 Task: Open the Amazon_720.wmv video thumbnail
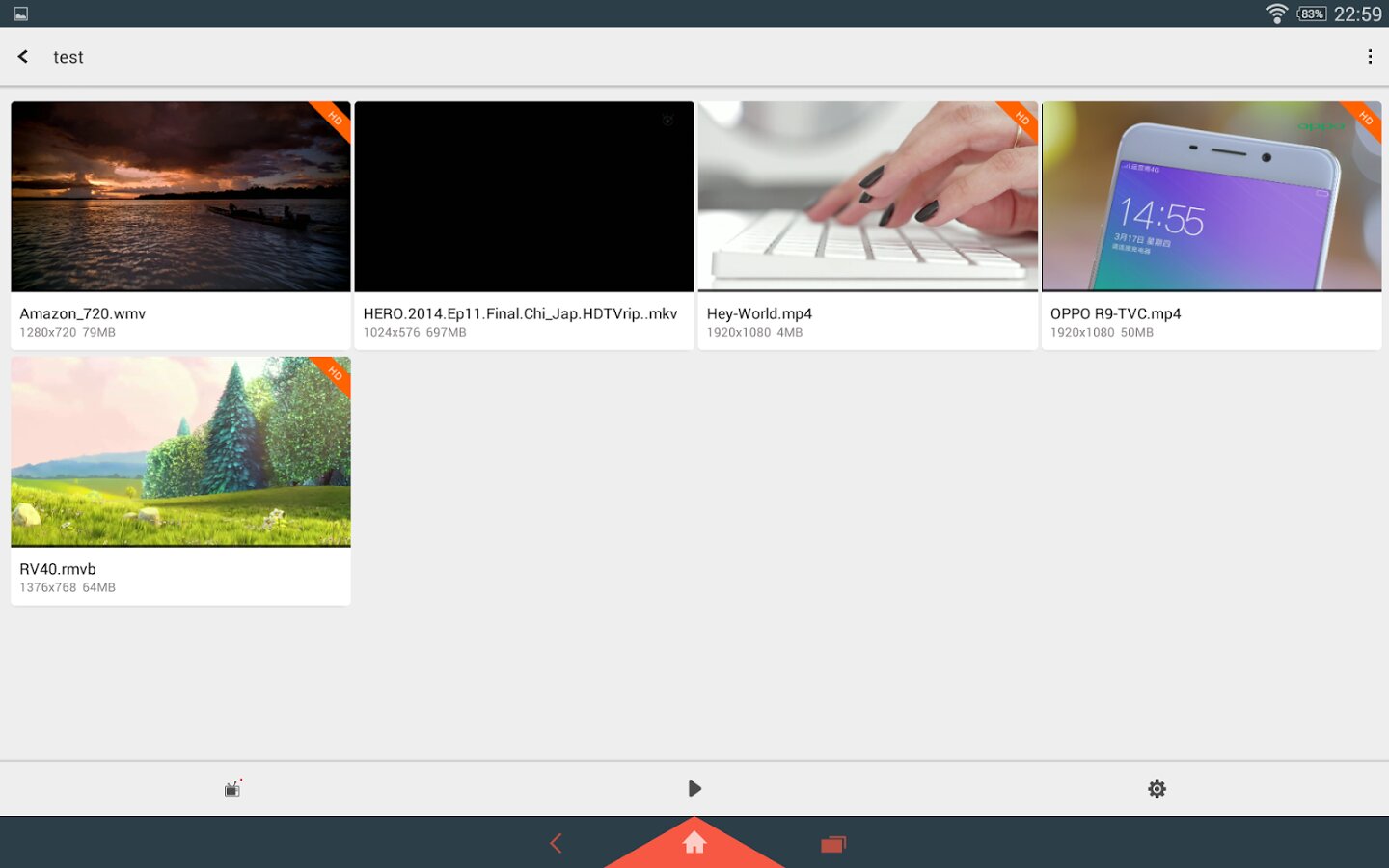(180, 197)
